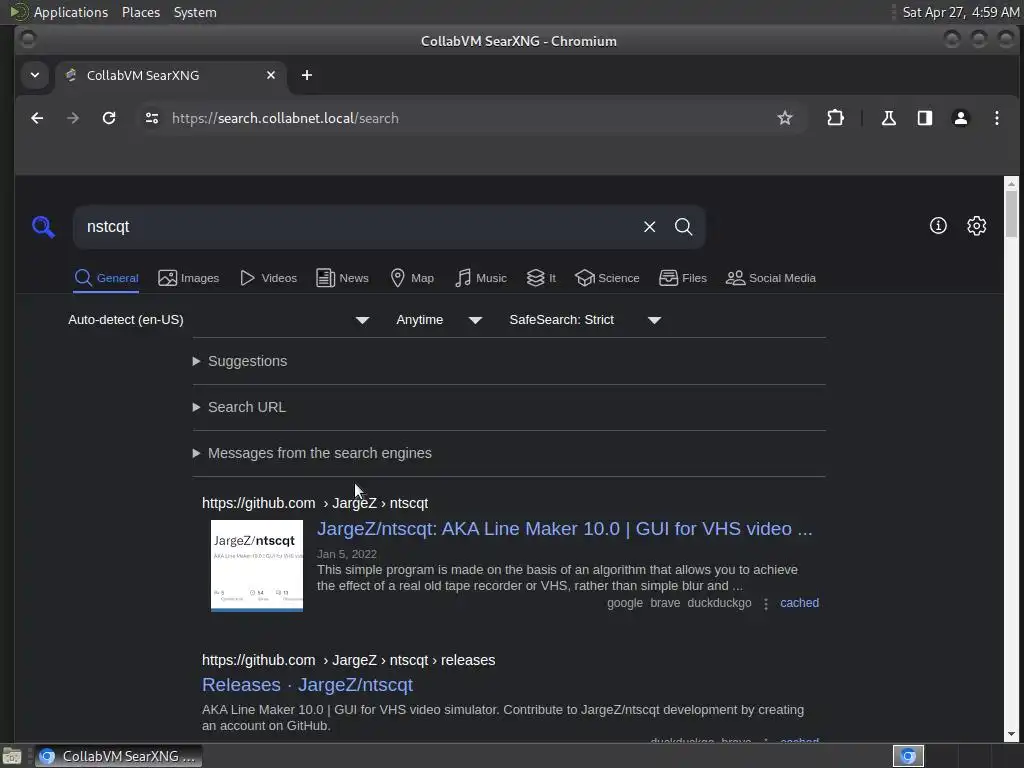The height and width of the screenshot is (768, 1024).
Task: Open Chromium three-dot menu
Action: tap(997, 118)
